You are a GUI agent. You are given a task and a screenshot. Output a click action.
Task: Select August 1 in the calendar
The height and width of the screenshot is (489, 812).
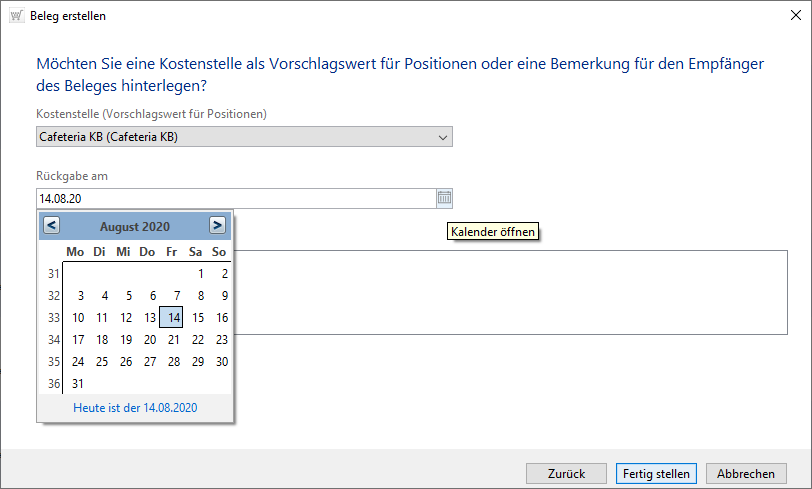point(200,274)
